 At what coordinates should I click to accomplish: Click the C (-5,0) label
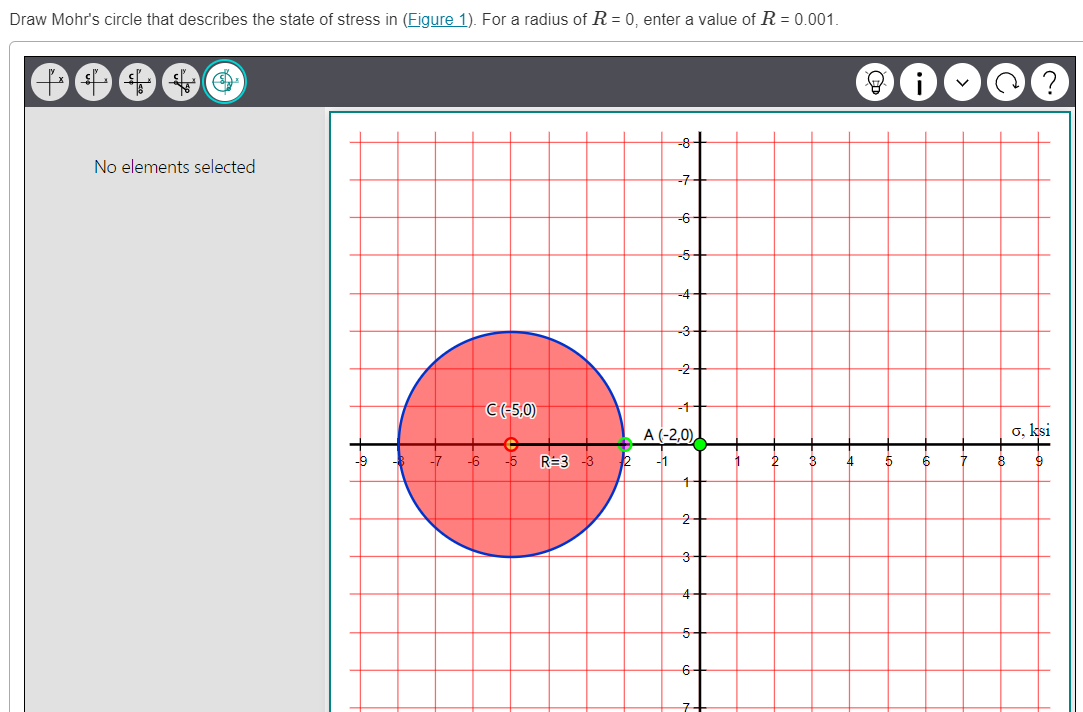coord(511,410)
